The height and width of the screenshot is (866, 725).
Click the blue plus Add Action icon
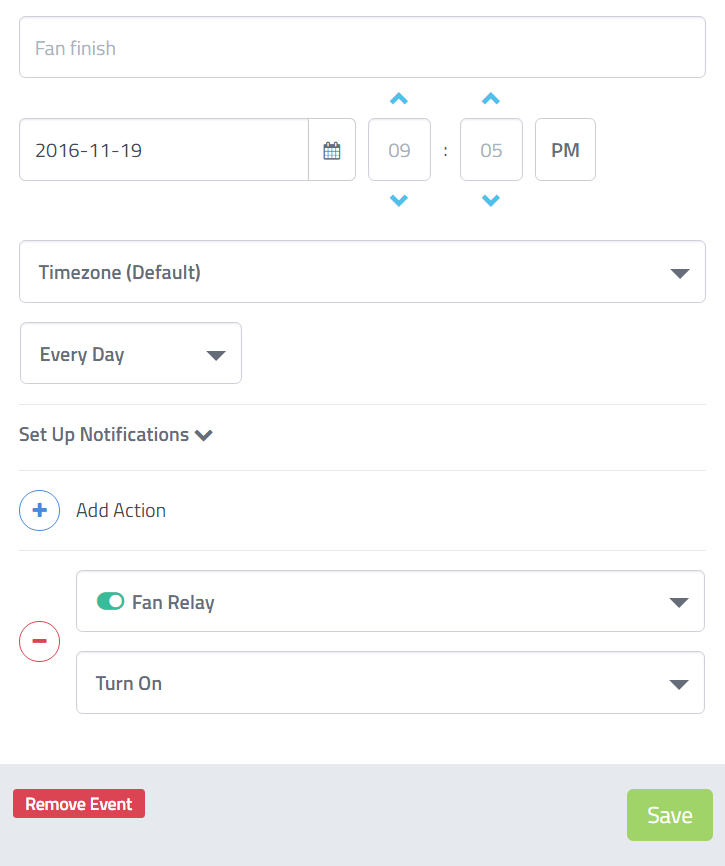(40, 510)
